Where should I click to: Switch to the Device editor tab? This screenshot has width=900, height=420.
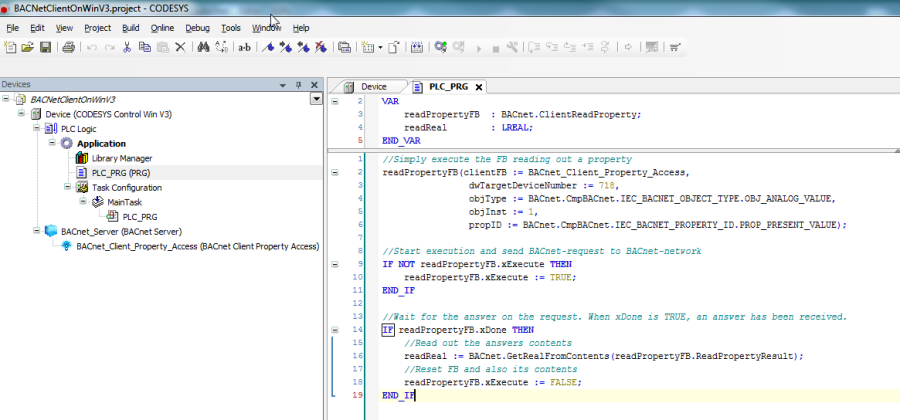372,87
